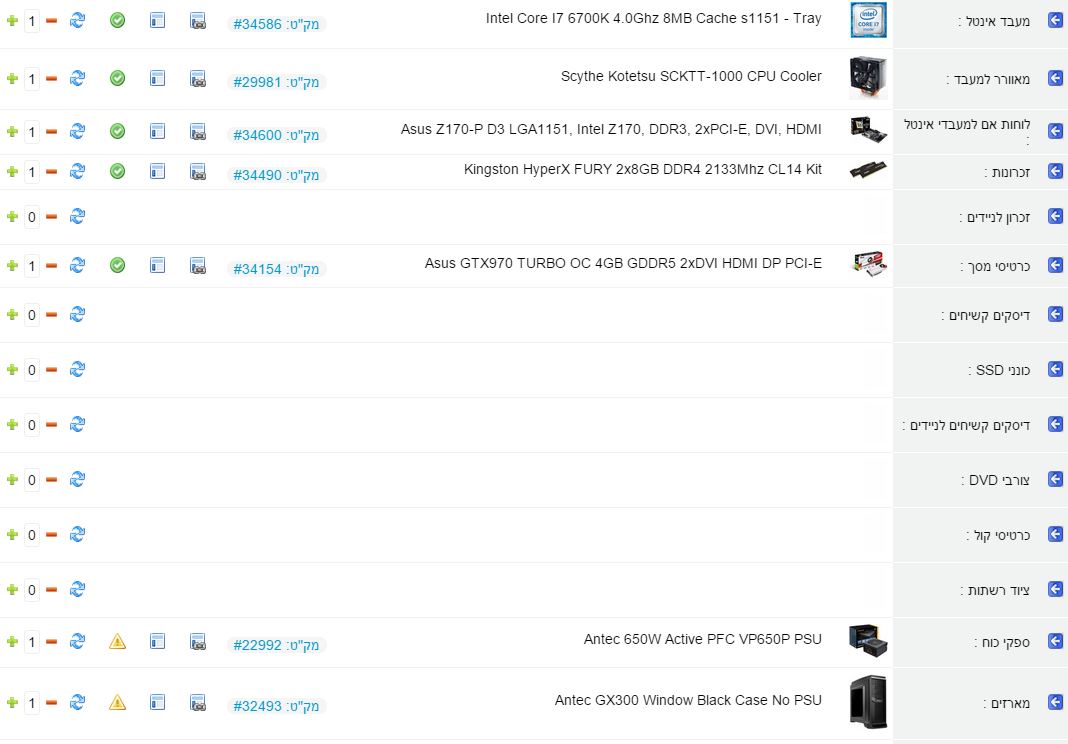Click refresh arrows in the SSD drives row
This screenshot has width=1068, height=744.
tap(77, 369)
